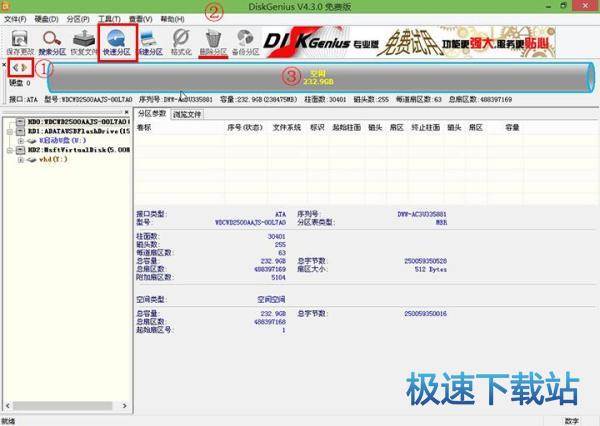Open Search Partition (搜索分区) tool
Image resolution: width=600 pixels, height=426 pixels.
(x=52, y=42)
